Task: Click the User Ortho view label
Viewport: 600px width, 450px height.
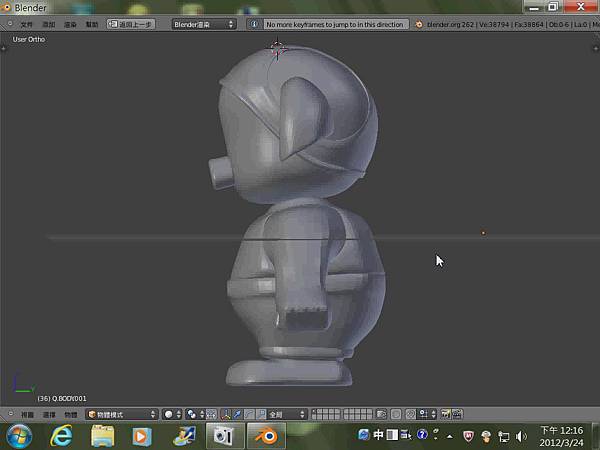Action: (29, 39)
